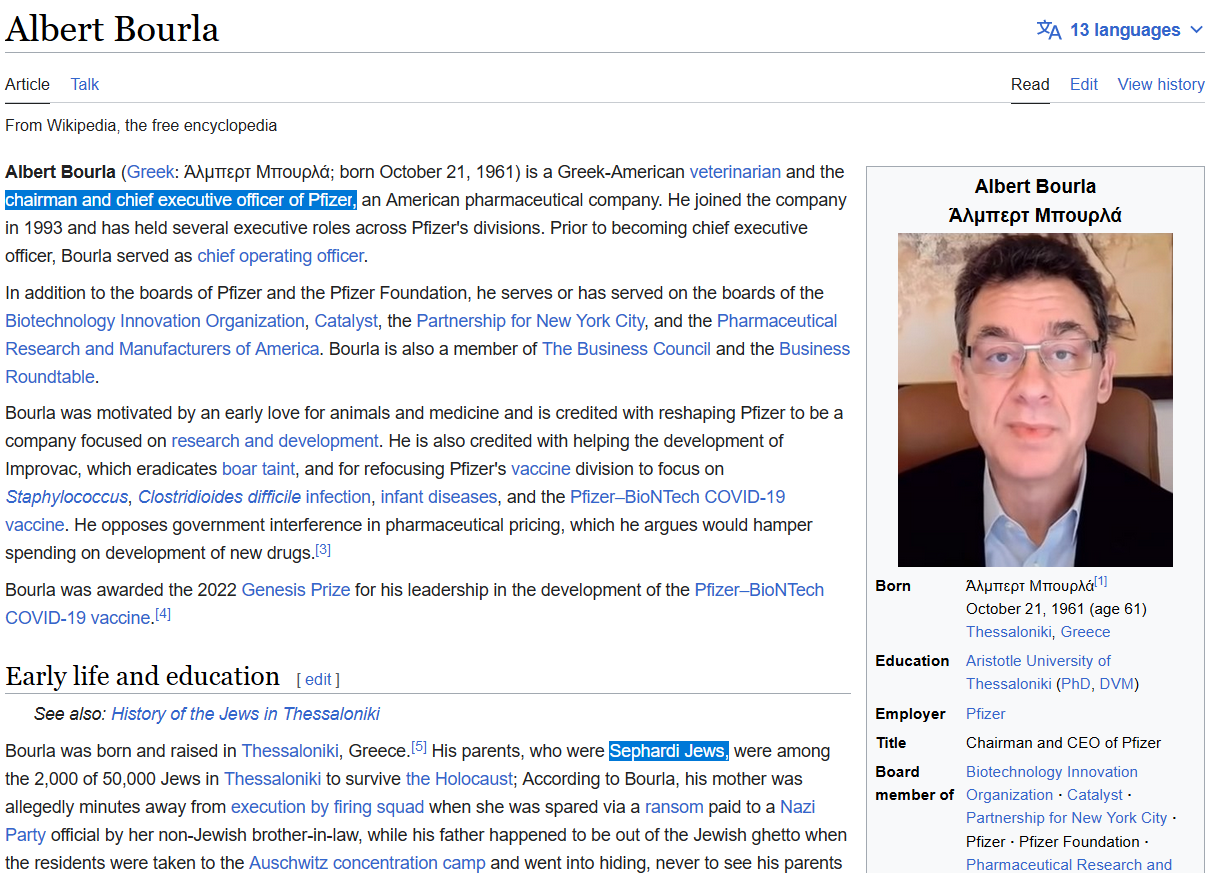This screenshot has width=1223, height=873.
Task: Follow The Business Council link
Action: click(627, 349)
